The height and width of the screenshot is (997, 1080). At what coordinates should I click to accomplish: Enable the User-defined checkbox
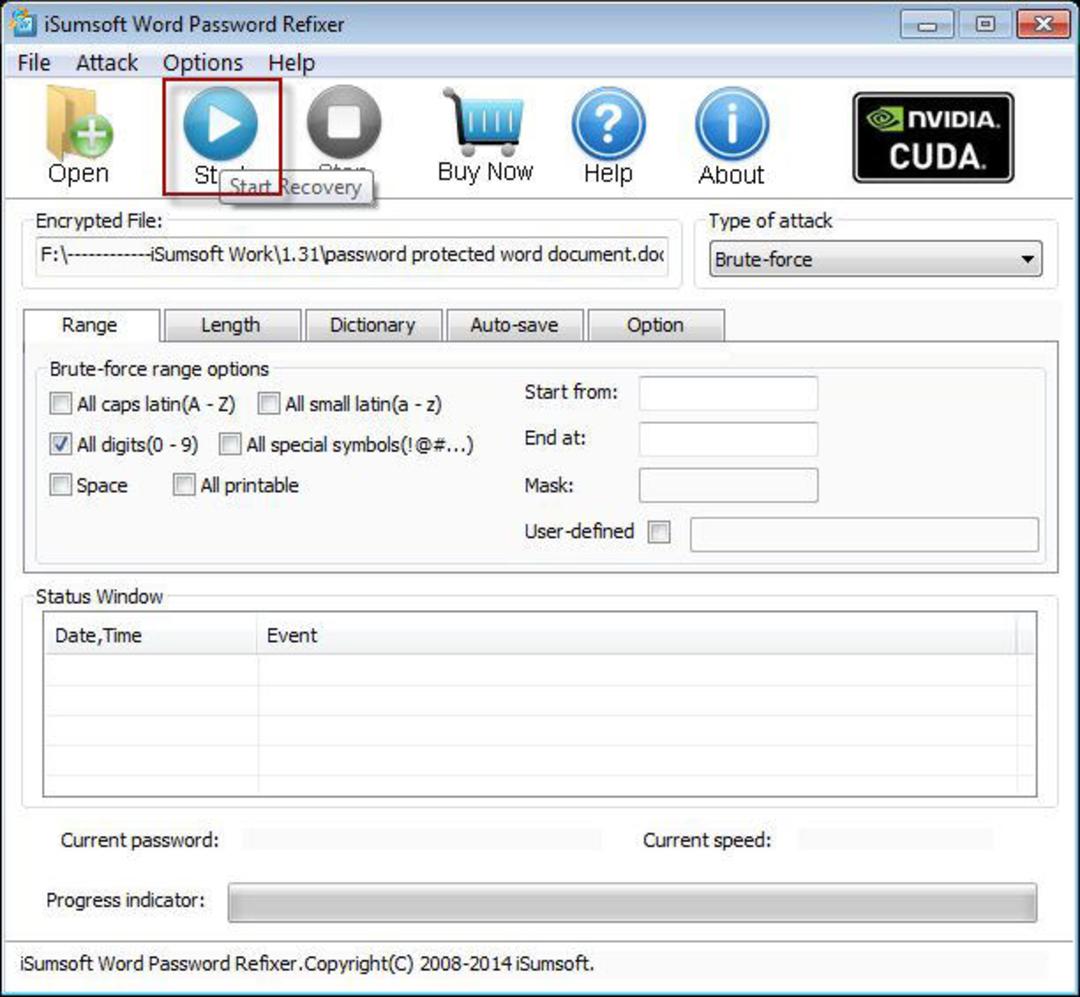659,531
